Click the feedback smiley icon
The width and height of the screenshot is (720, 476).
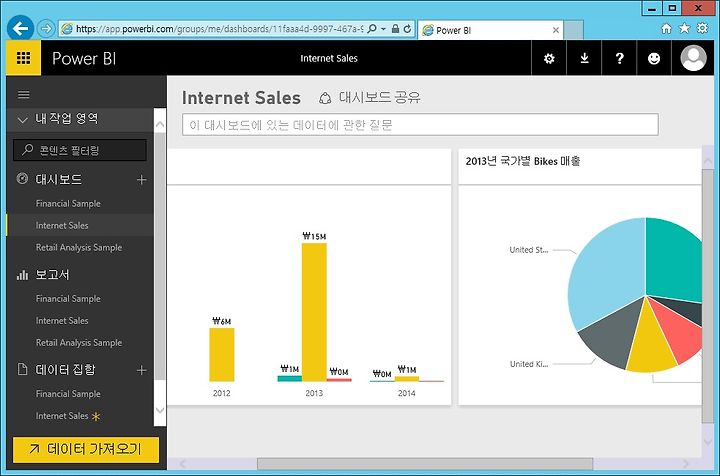[x=654, y=58]
